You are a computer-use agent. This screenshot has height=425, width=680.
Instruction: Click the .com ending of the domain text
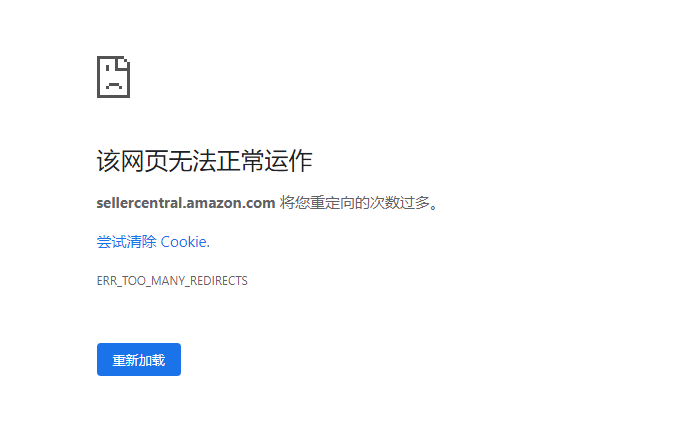tap(260, 203)
